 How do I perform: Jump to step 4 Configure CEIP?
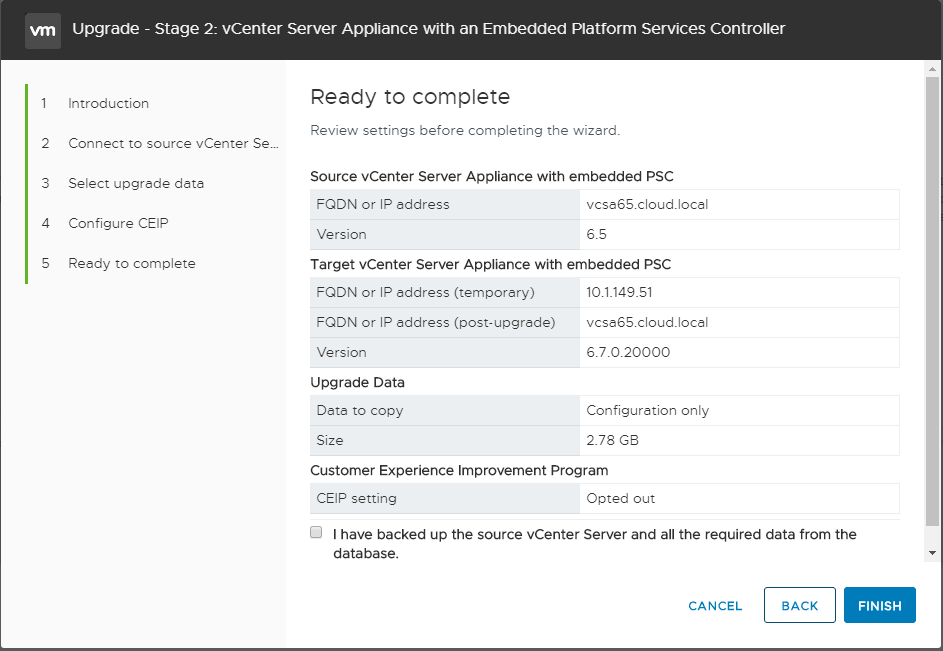click(x=118, y=223)
